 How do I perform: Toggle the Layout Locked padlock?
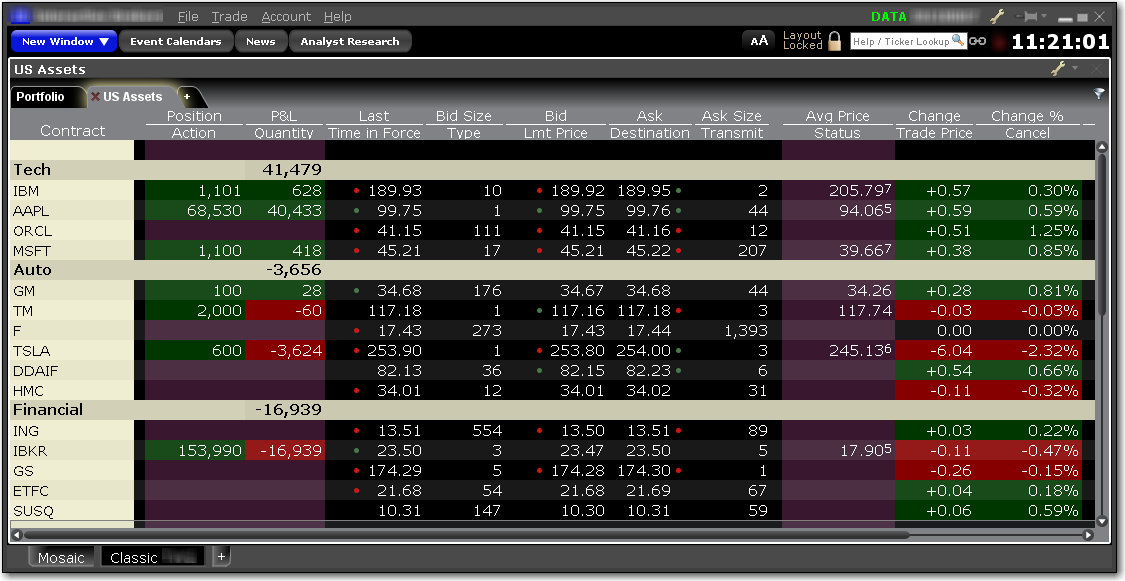(834, 41)
